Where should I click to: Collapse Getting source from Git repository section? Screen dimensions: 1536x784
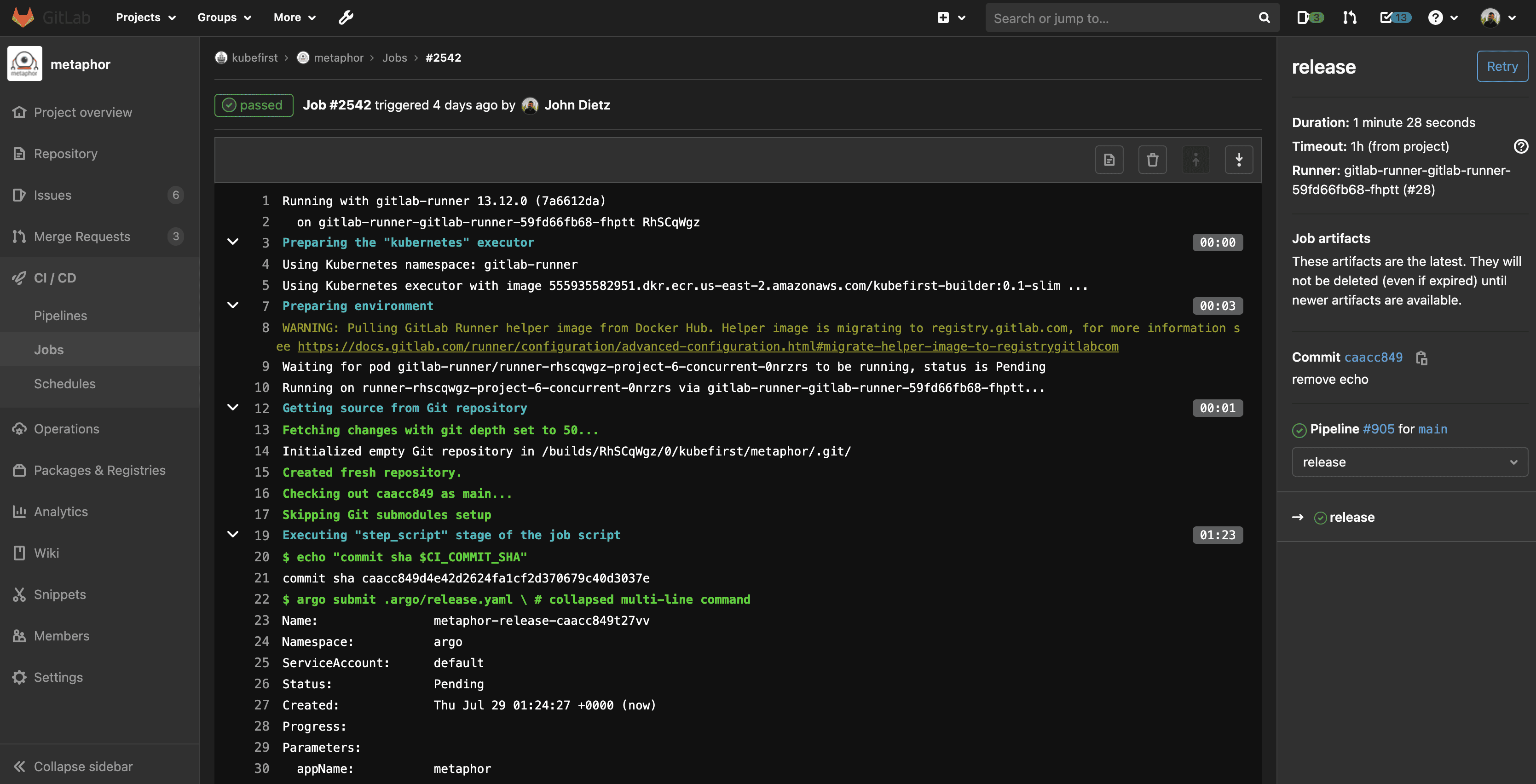[x=233, y=408]
